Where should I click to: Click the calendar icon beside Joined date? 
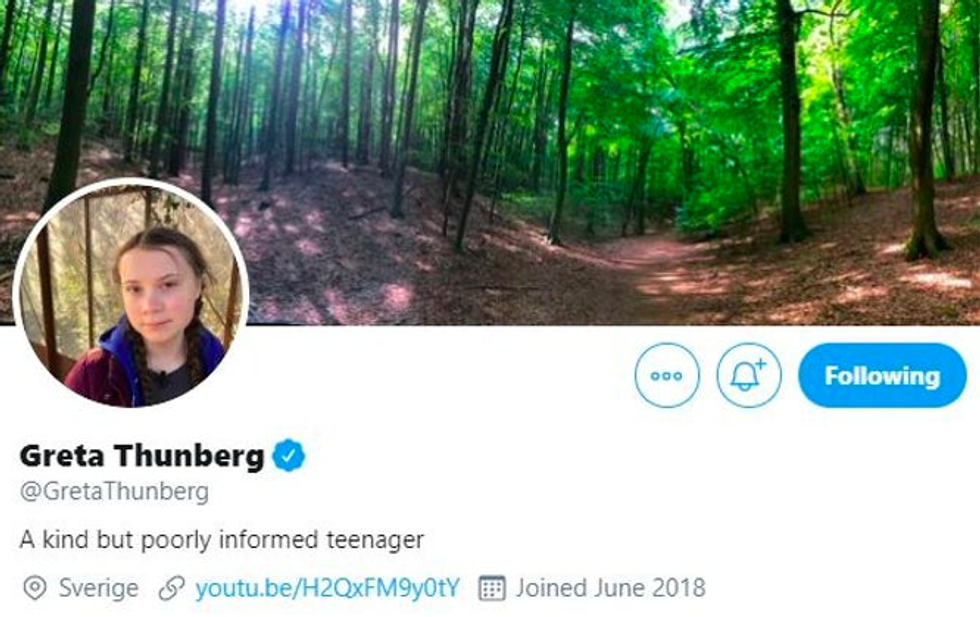click(x=490, y=587)
